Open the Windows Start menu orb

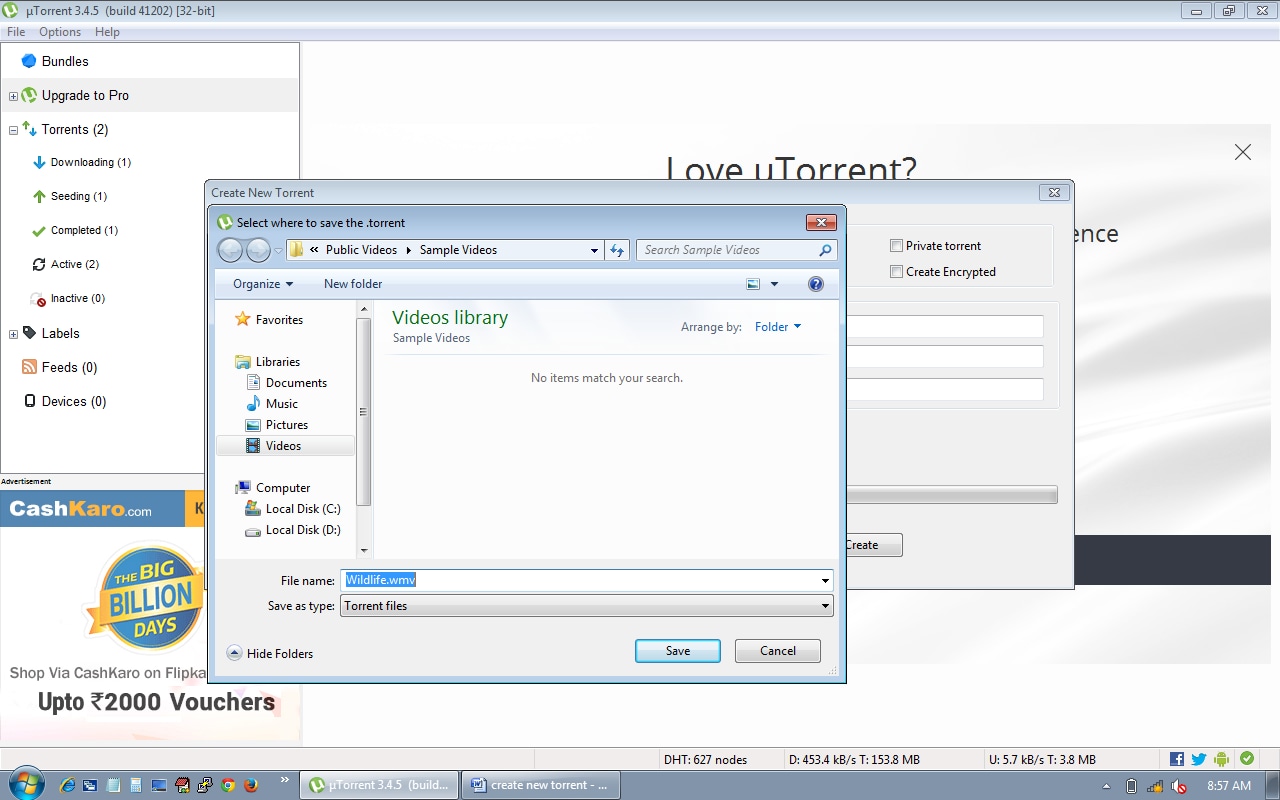pyautogui.click(x=25, y=783)
